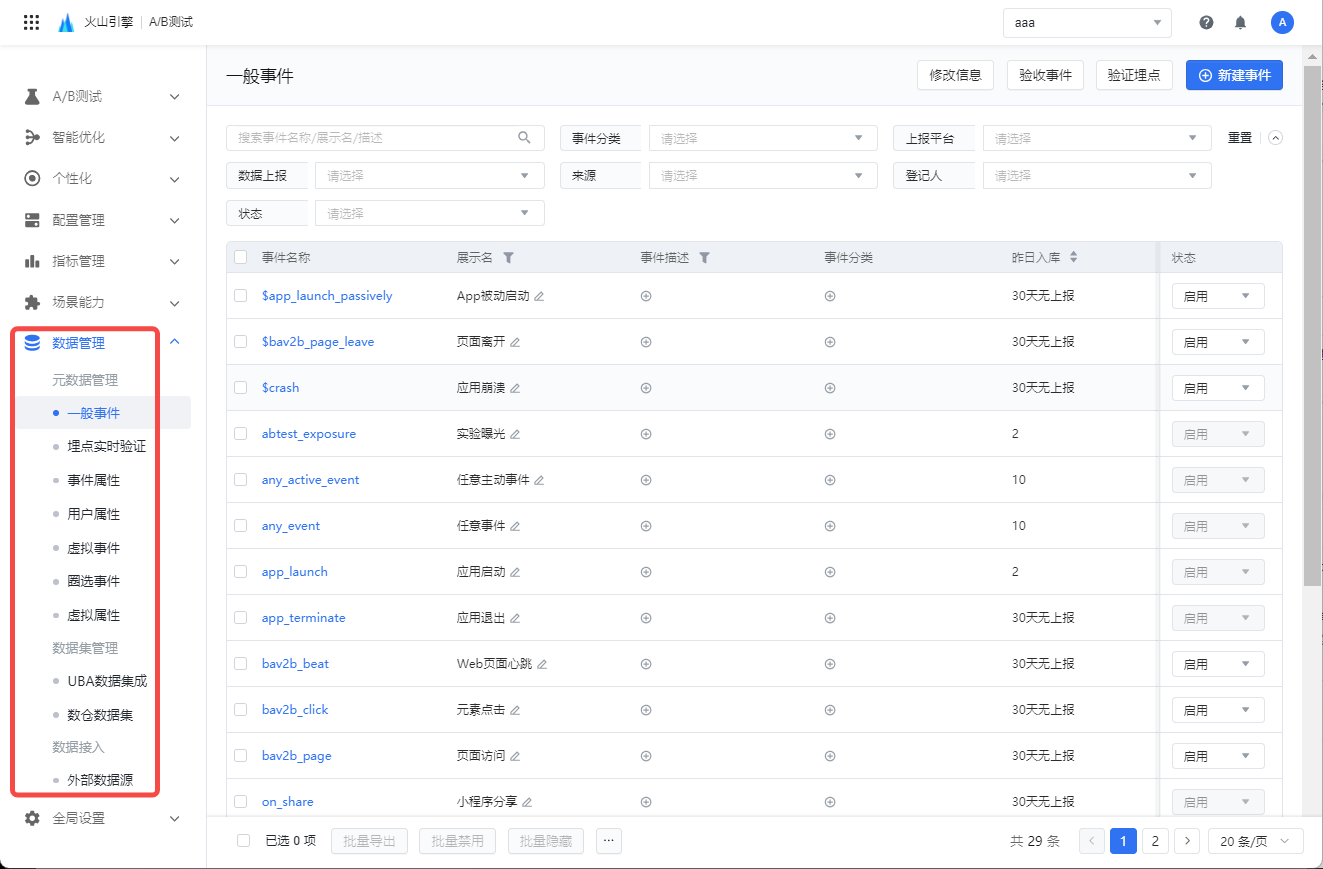Open the notifications bell icon

click(x=1240, y=22)
